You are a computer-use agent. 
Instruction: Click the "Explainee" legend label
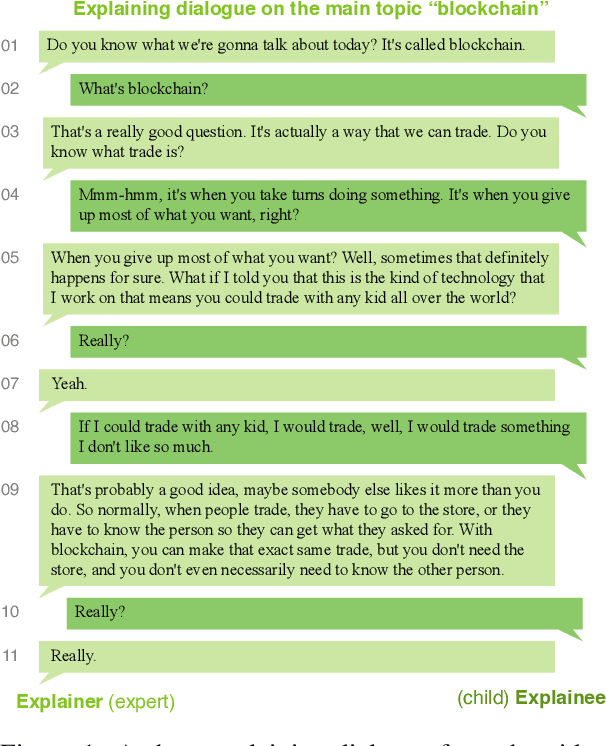coord(560,698)
